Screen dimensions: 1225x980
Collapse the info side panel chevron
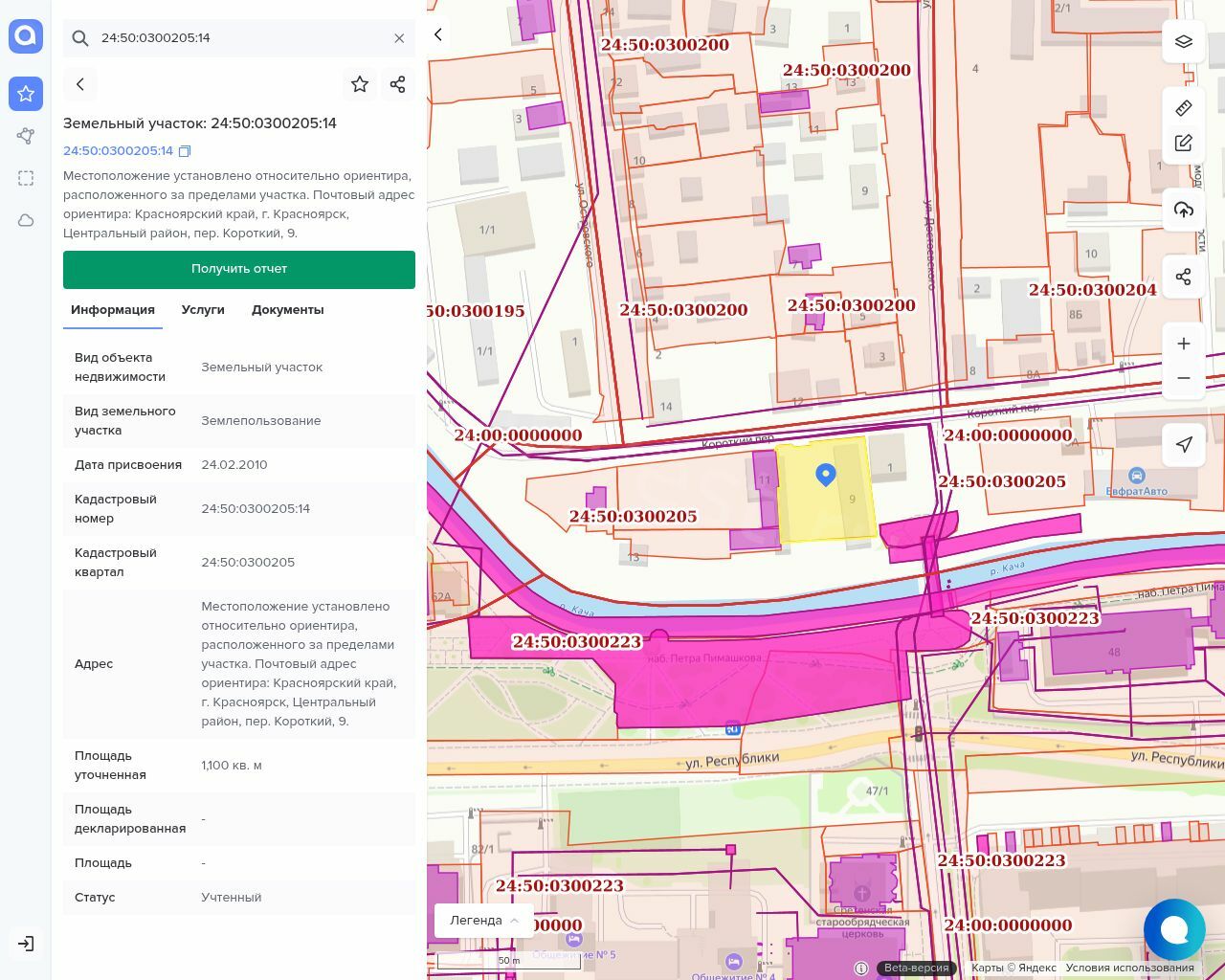438,34
